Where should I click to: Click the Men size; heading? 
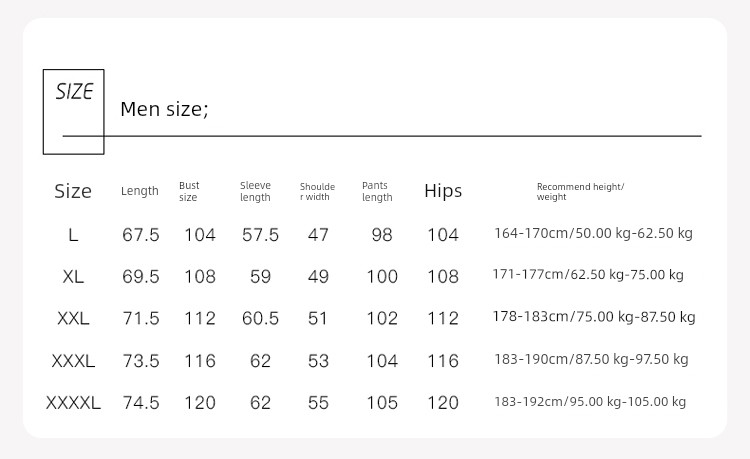pos(164,109)
